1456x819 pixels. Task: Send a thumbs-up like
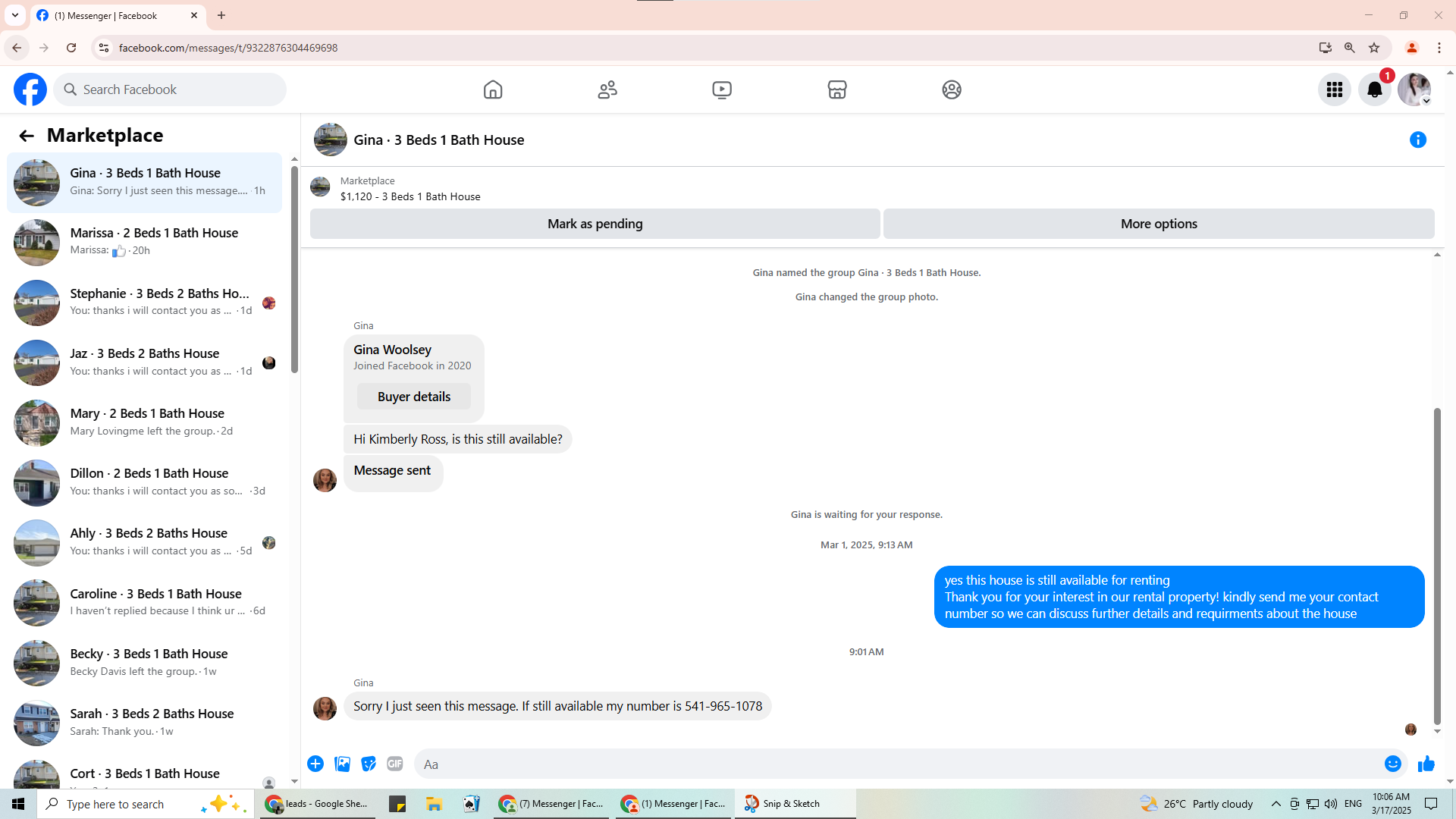(x=1426, y=764)
